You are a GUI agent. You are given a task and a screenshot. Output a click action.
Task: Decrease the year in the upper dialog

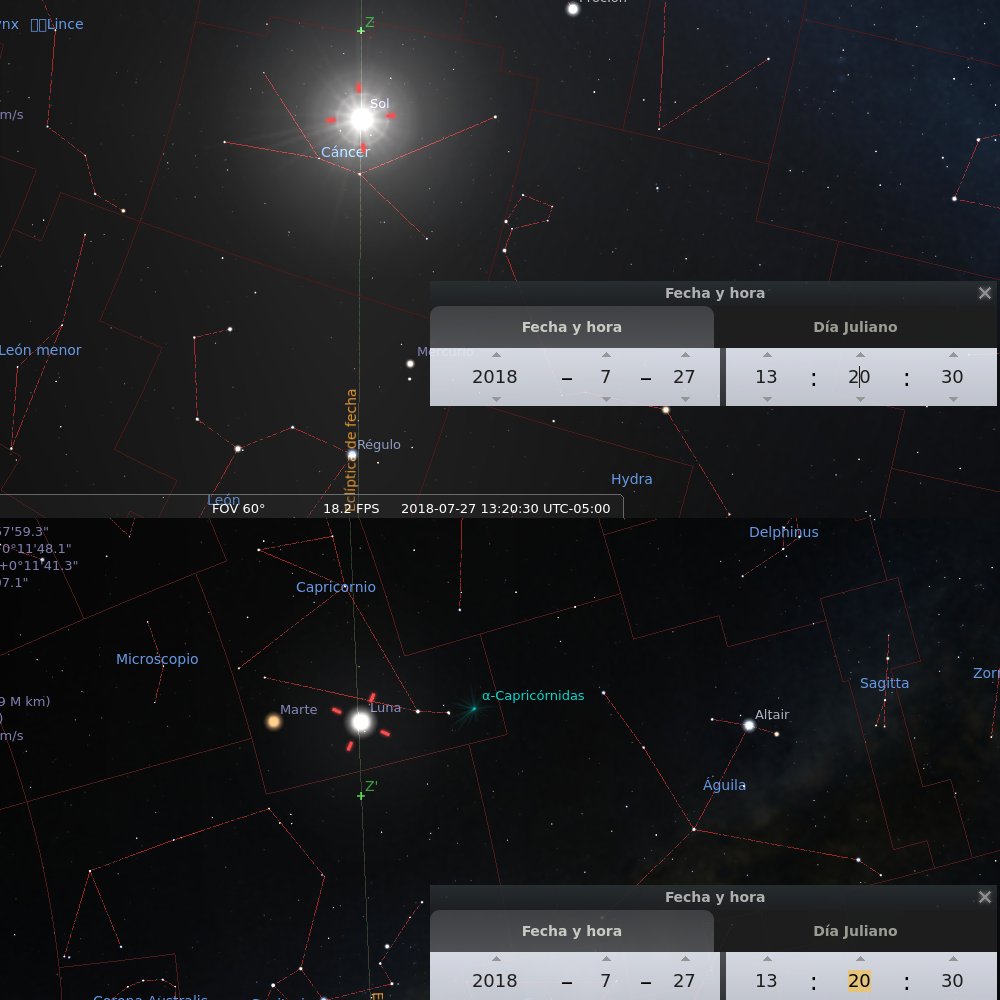(496, 399)
